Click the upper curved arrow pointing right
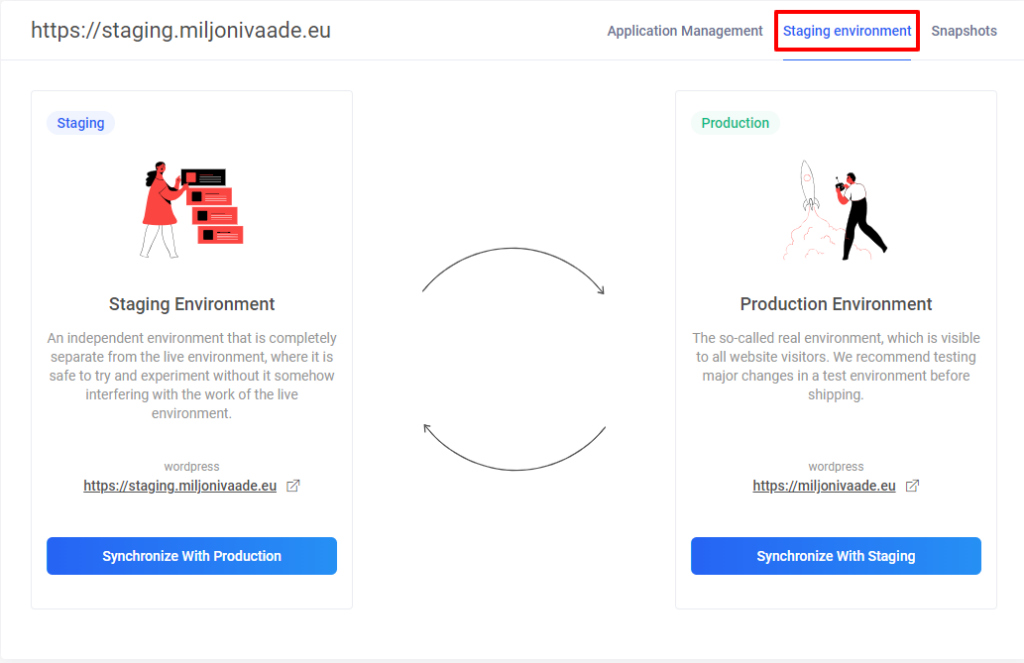Screen dimensions: 1024x663 [x=514, y=270]
